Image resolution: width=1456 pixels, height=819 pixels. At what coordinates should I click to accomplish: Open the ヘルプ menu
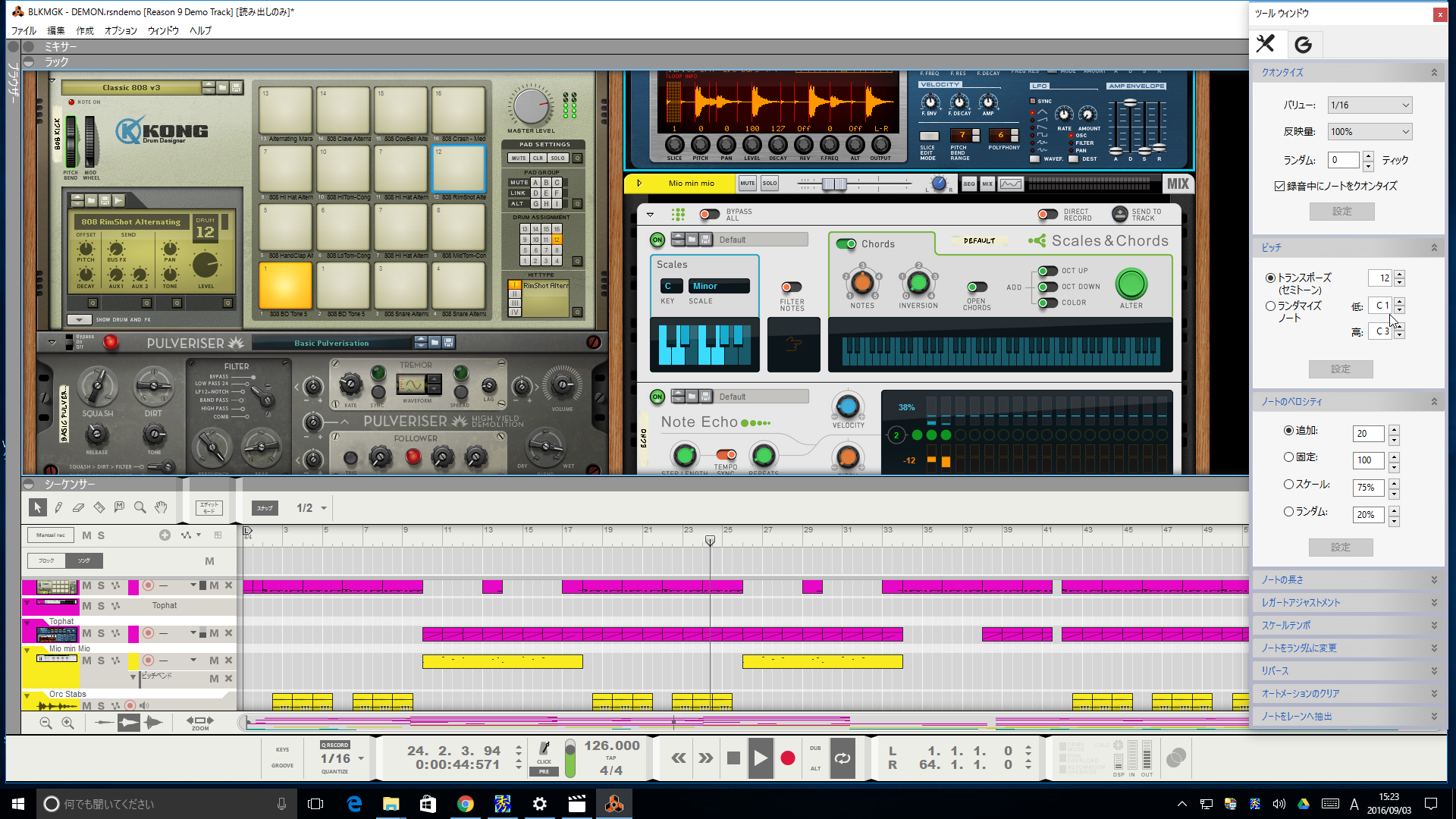coord(200,31)
